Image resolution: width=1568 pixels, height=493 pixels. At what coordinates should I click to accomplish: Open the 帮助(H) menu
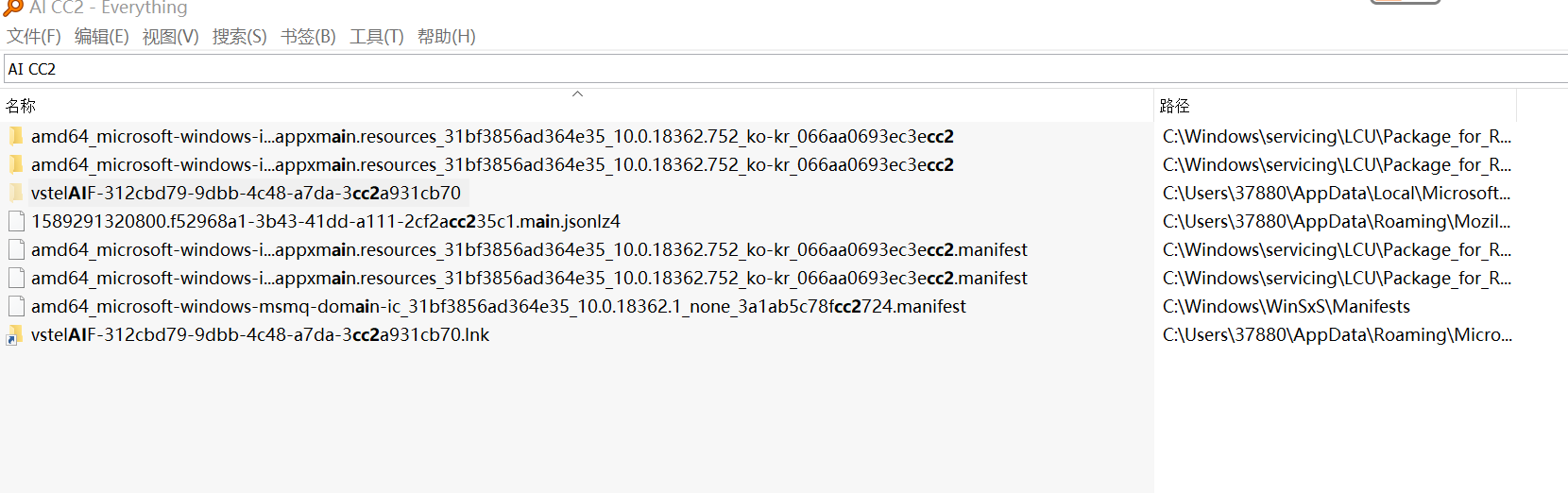447,37
